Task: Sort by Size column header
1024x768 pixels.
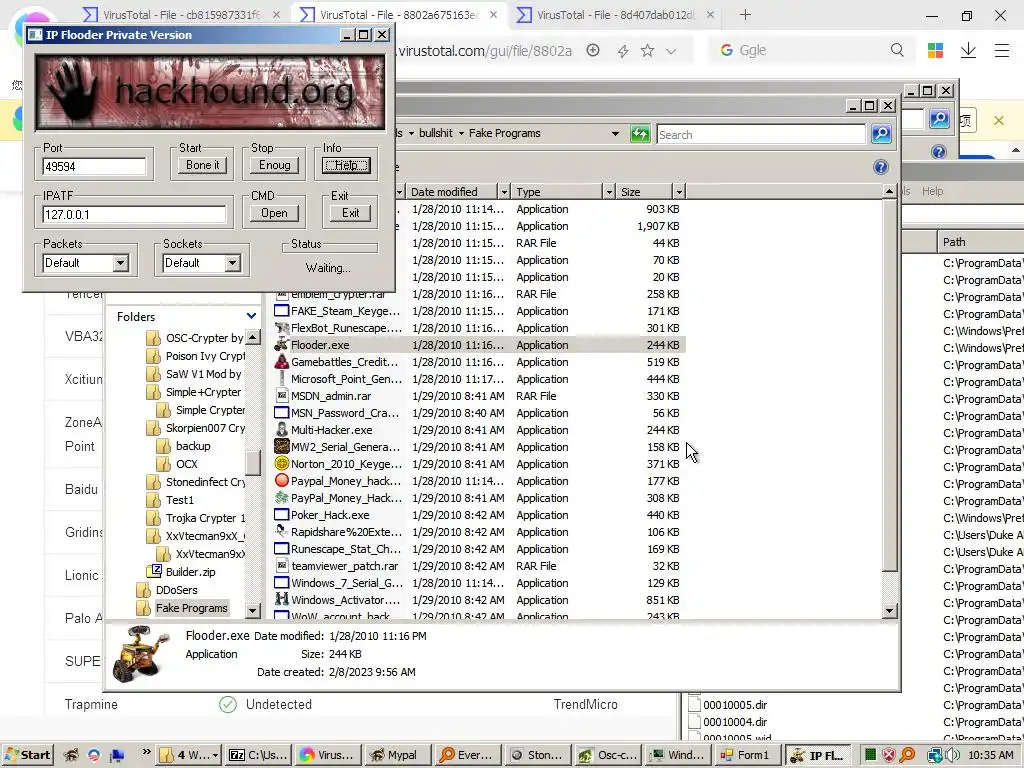Action: tap(645, 191)
